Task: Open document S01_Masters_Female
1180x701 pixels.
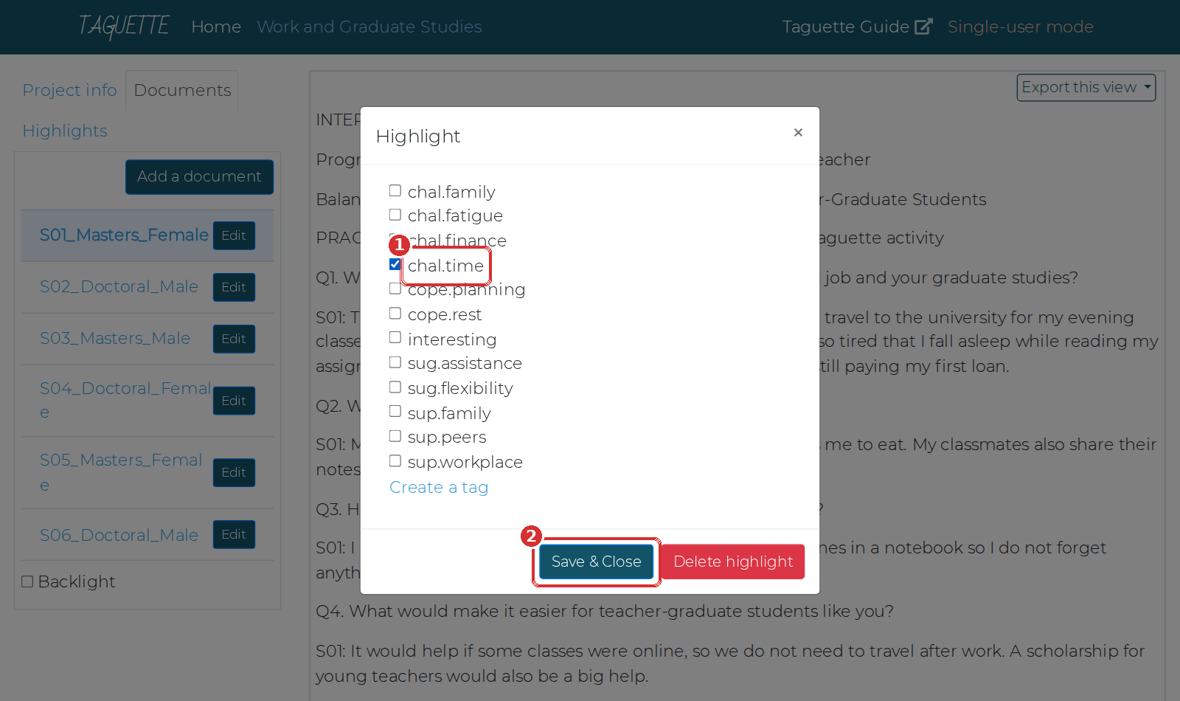Action: tap(124, 235)
